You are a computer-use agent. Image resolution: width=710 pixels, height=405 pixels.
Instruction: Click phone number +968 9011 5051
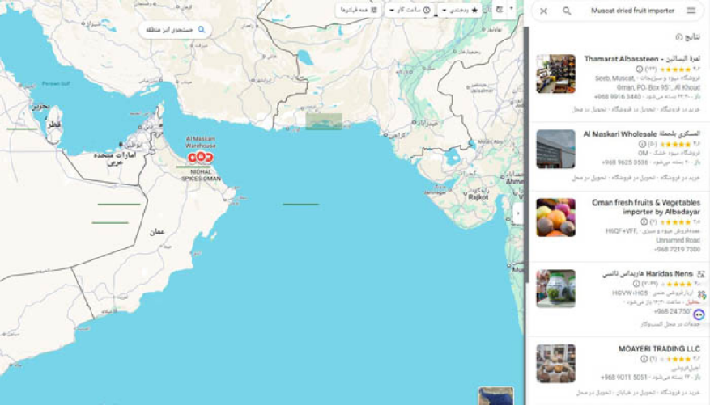pos(624,377)
